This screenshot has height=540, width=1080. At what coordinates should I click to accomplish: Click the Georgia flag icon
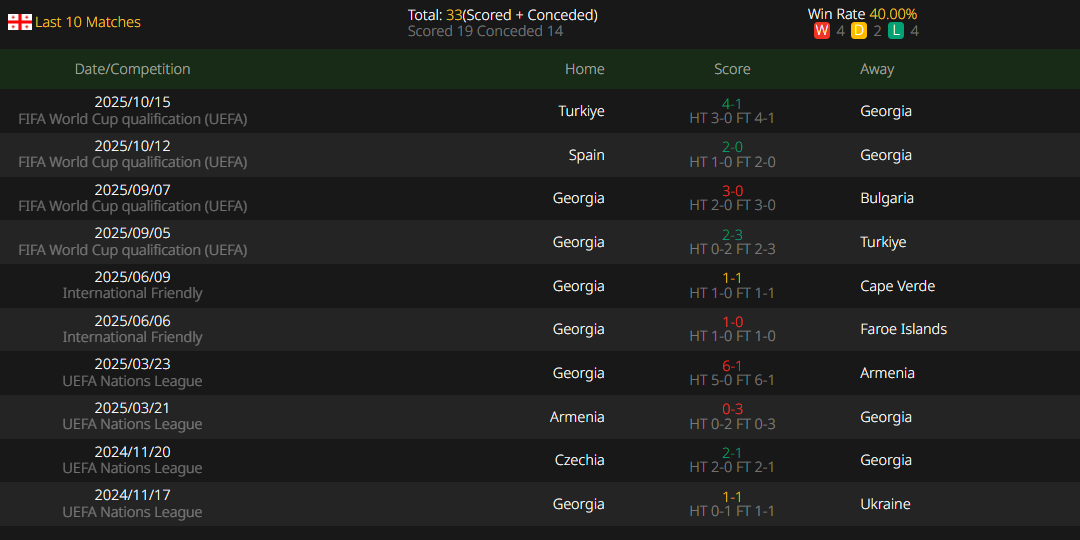click(19, 22)
